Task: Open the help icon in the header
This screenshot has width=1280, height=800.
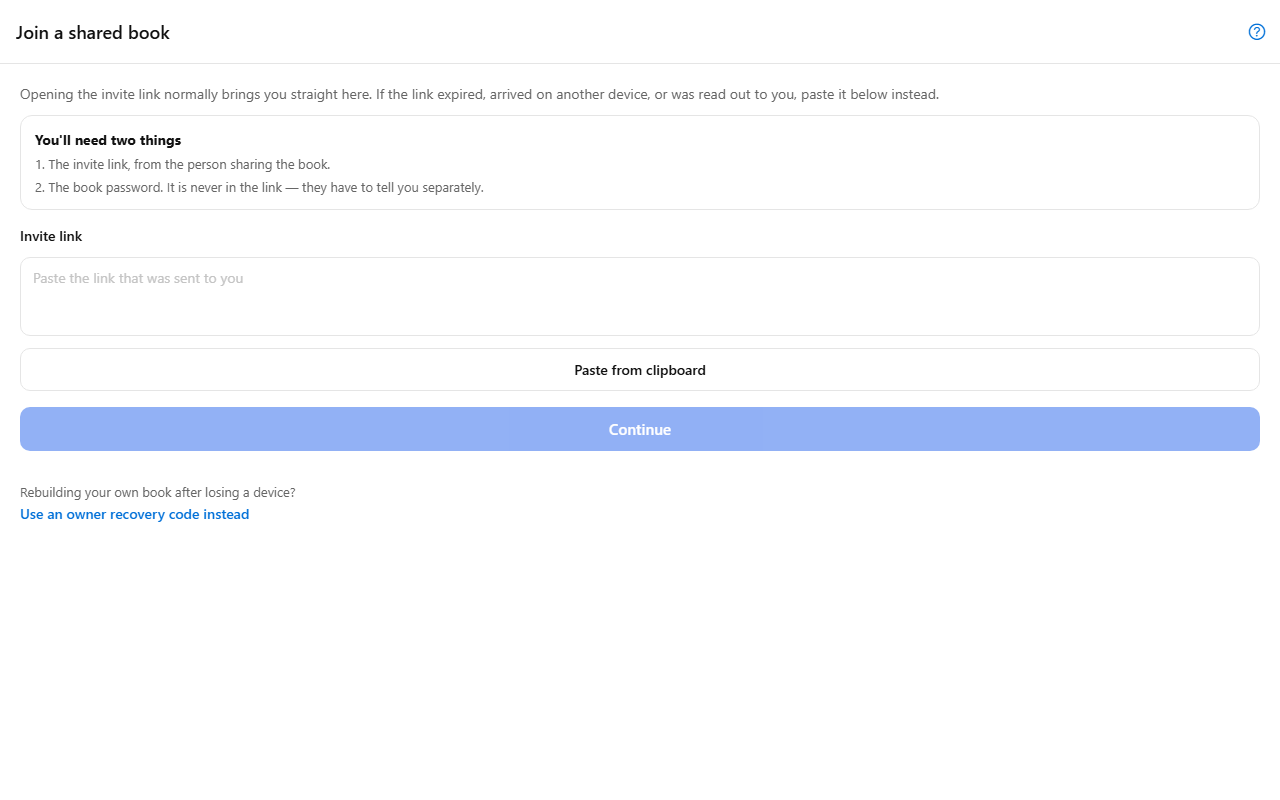Action: click(x=1257, y=32)
